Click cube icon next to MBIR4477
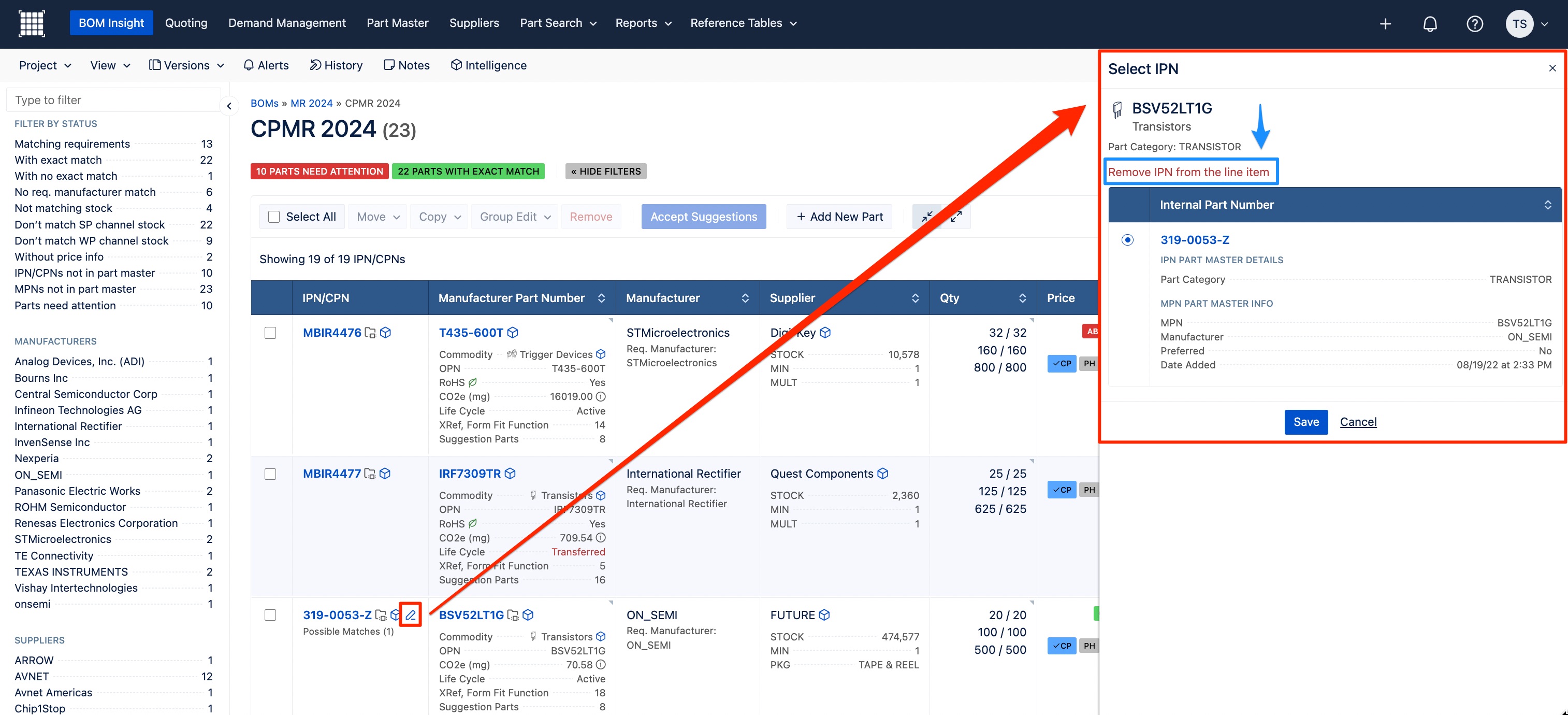 385,474
